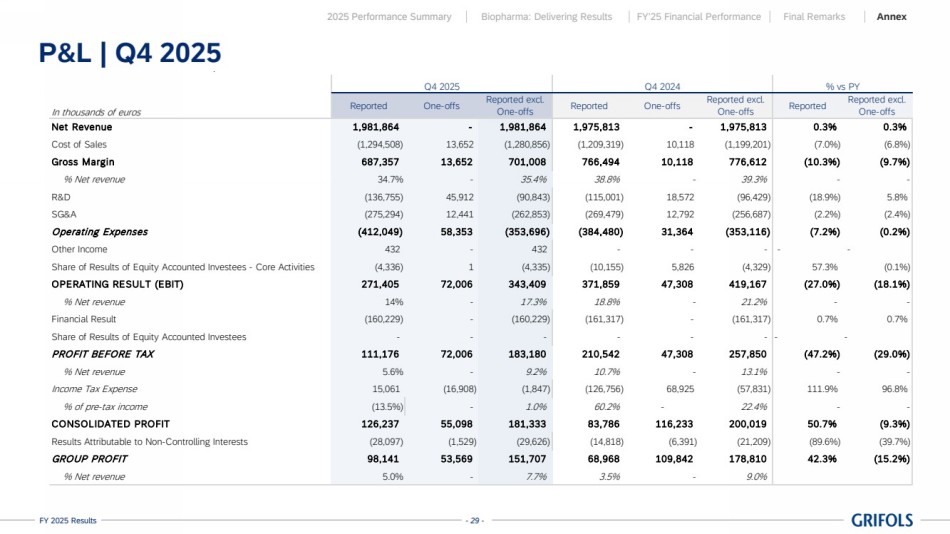950x534 pixels.
Task: Click the Income Tax Expense row label
Action: [x=95, y=389]
